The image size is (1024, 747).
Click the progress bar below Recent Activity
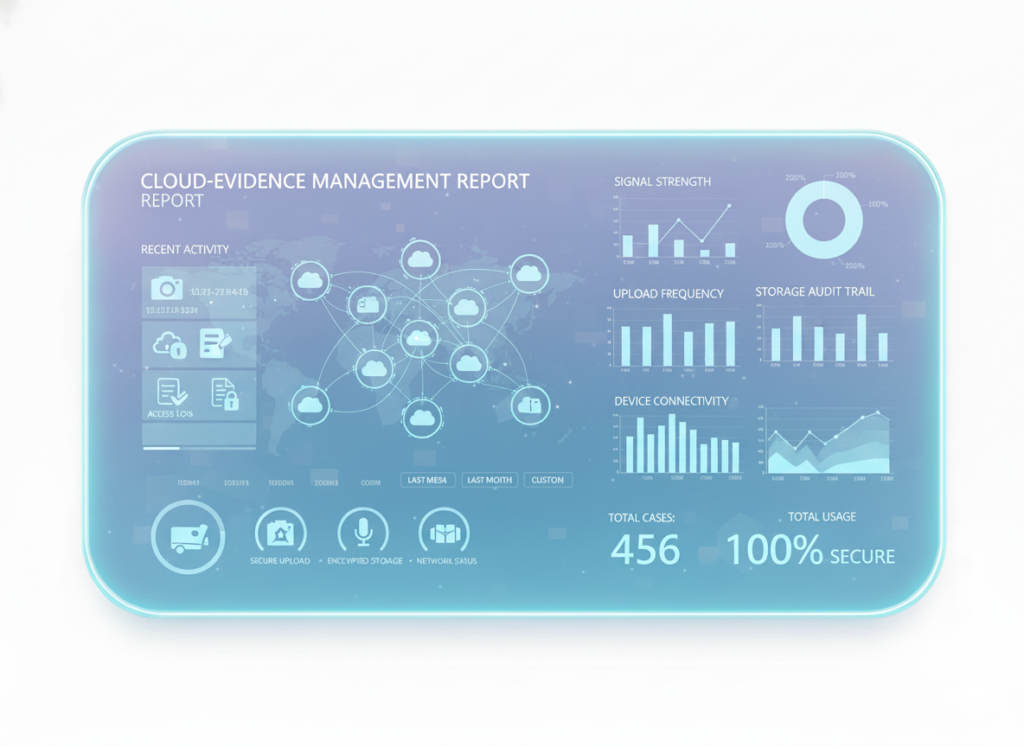(200, 448)
